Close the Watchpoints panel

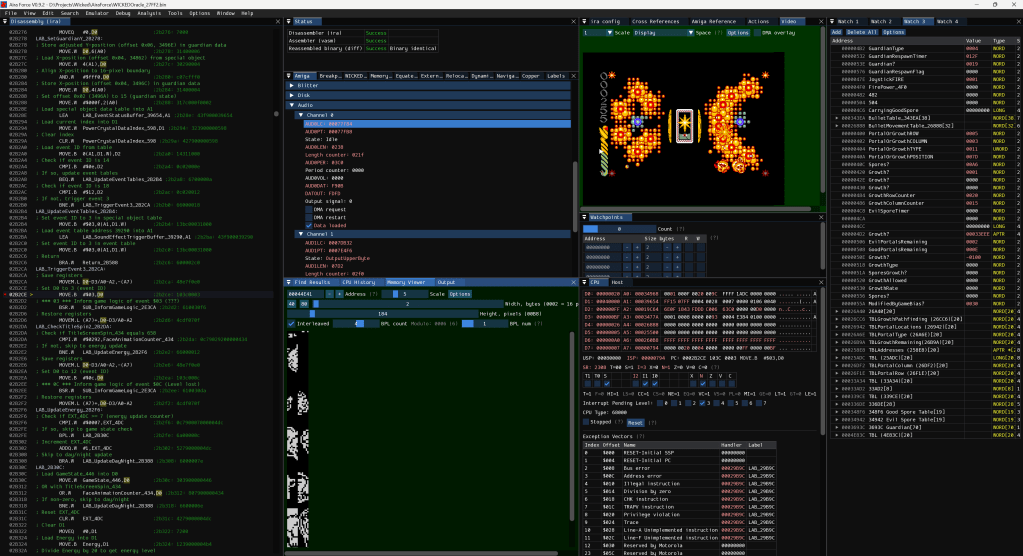coord(822,216)
